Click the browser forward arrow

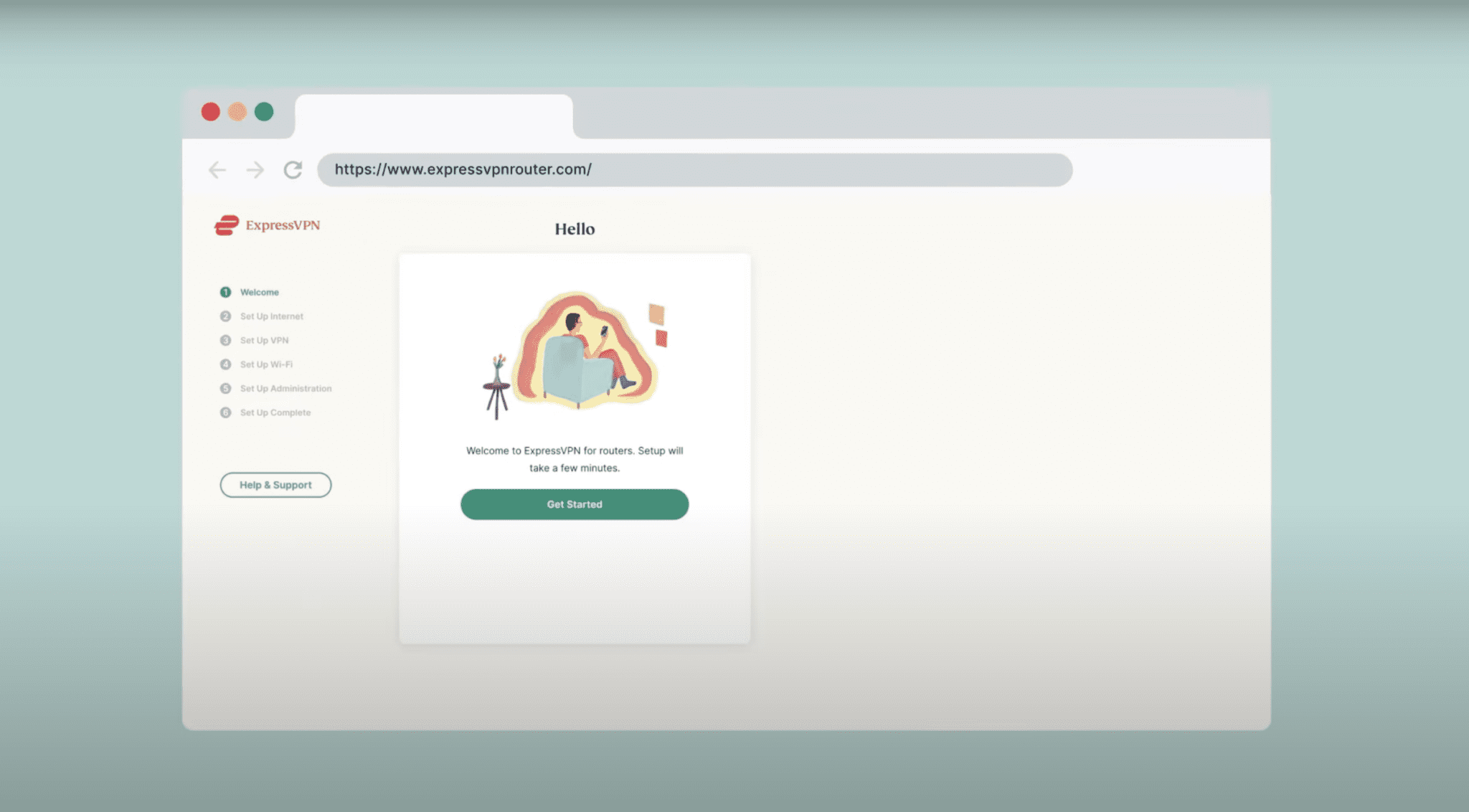pyautogui.click(x=255, y=170)
